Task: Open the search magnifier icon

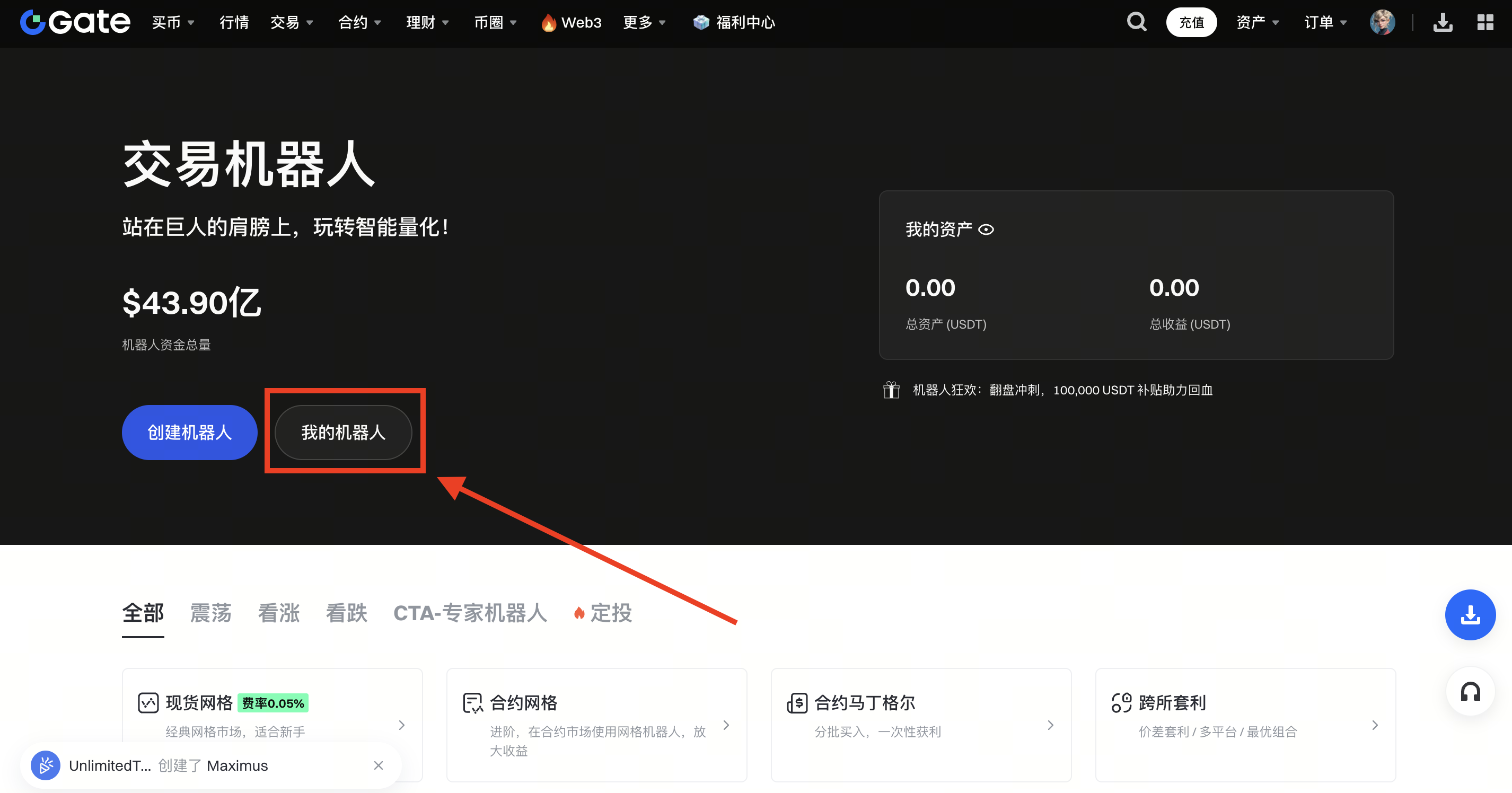Action: (1136, 22)
